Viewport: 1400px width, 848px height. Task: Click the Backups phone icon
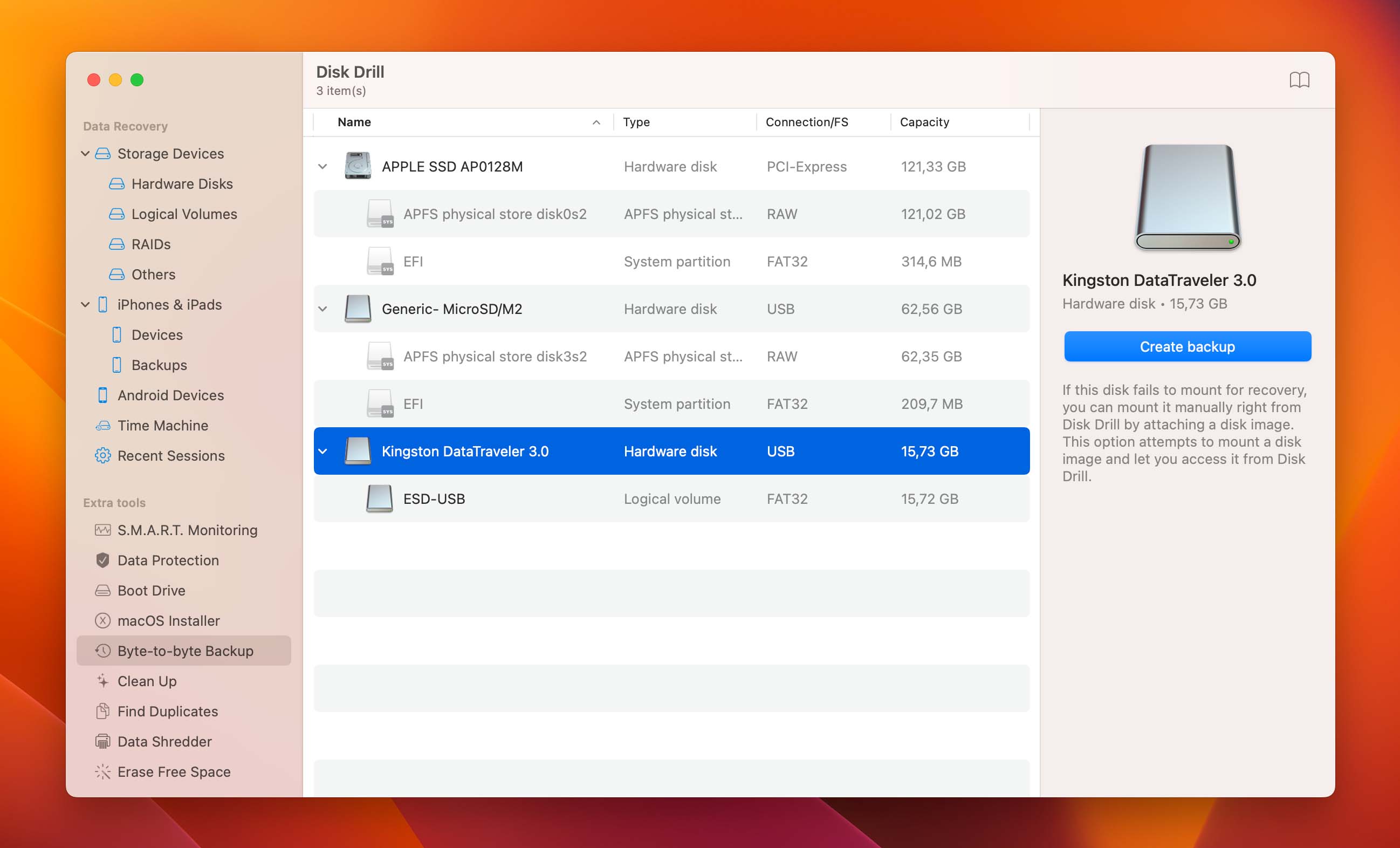116,365
